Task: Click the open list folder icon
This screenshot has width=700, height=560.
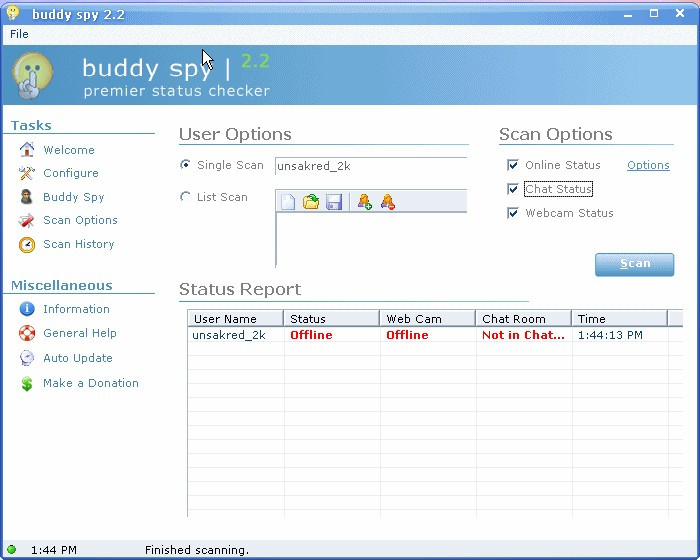Action: point(311,202)
